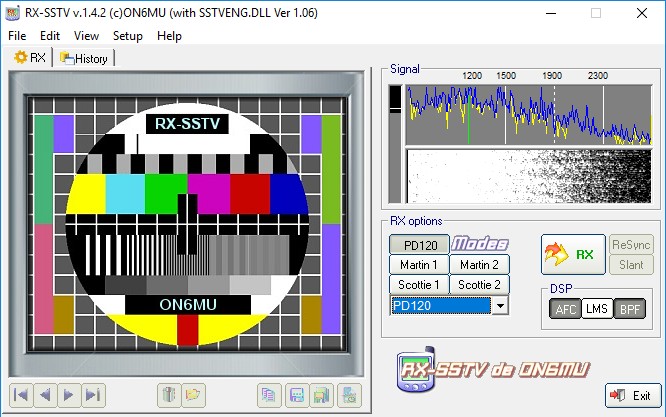666x417 pixels.
Task: Jump to the last received image
Action: (x=92, y=395)
